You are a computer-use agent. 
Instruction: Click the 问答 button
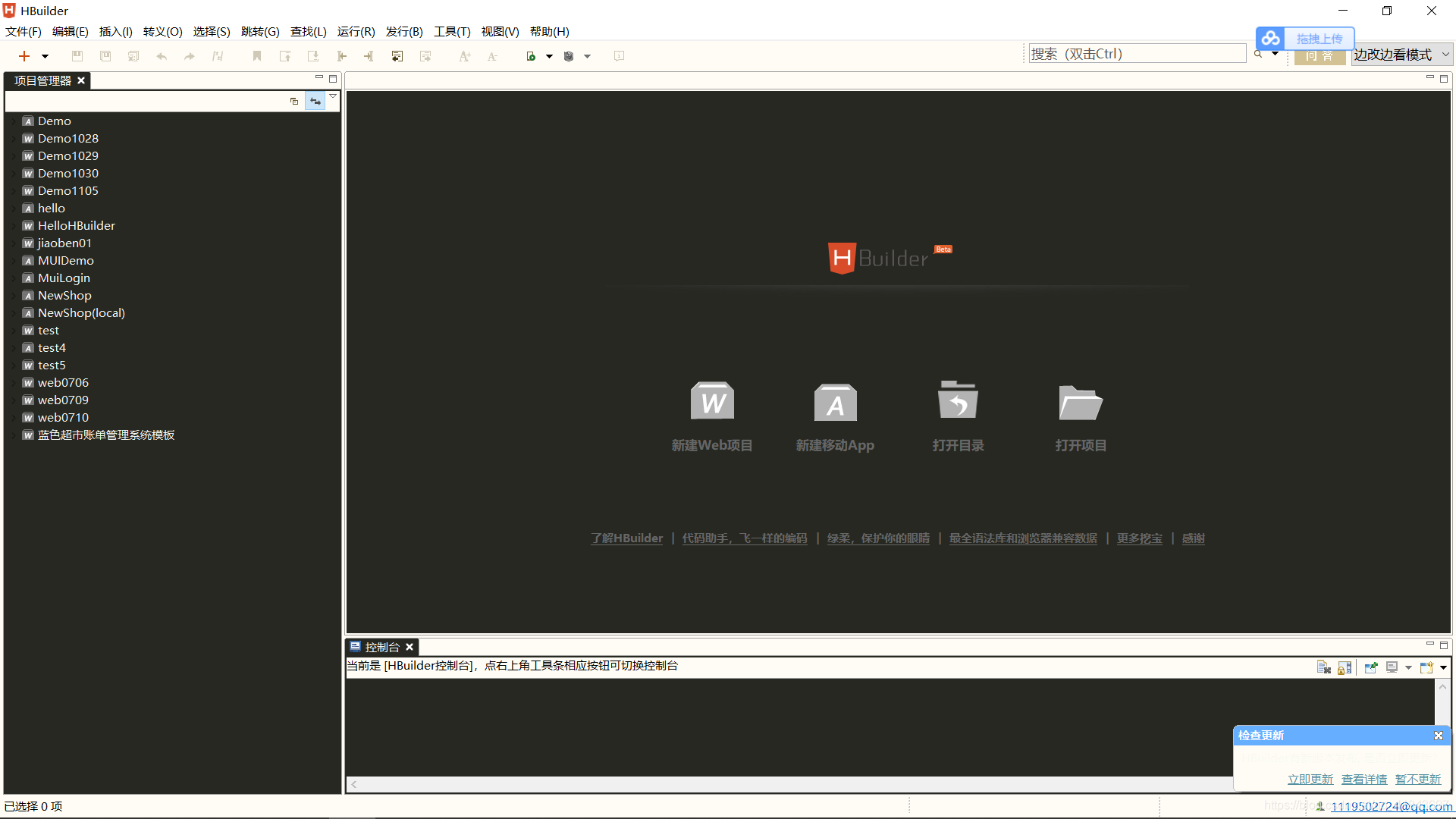tap(1319, 56)
